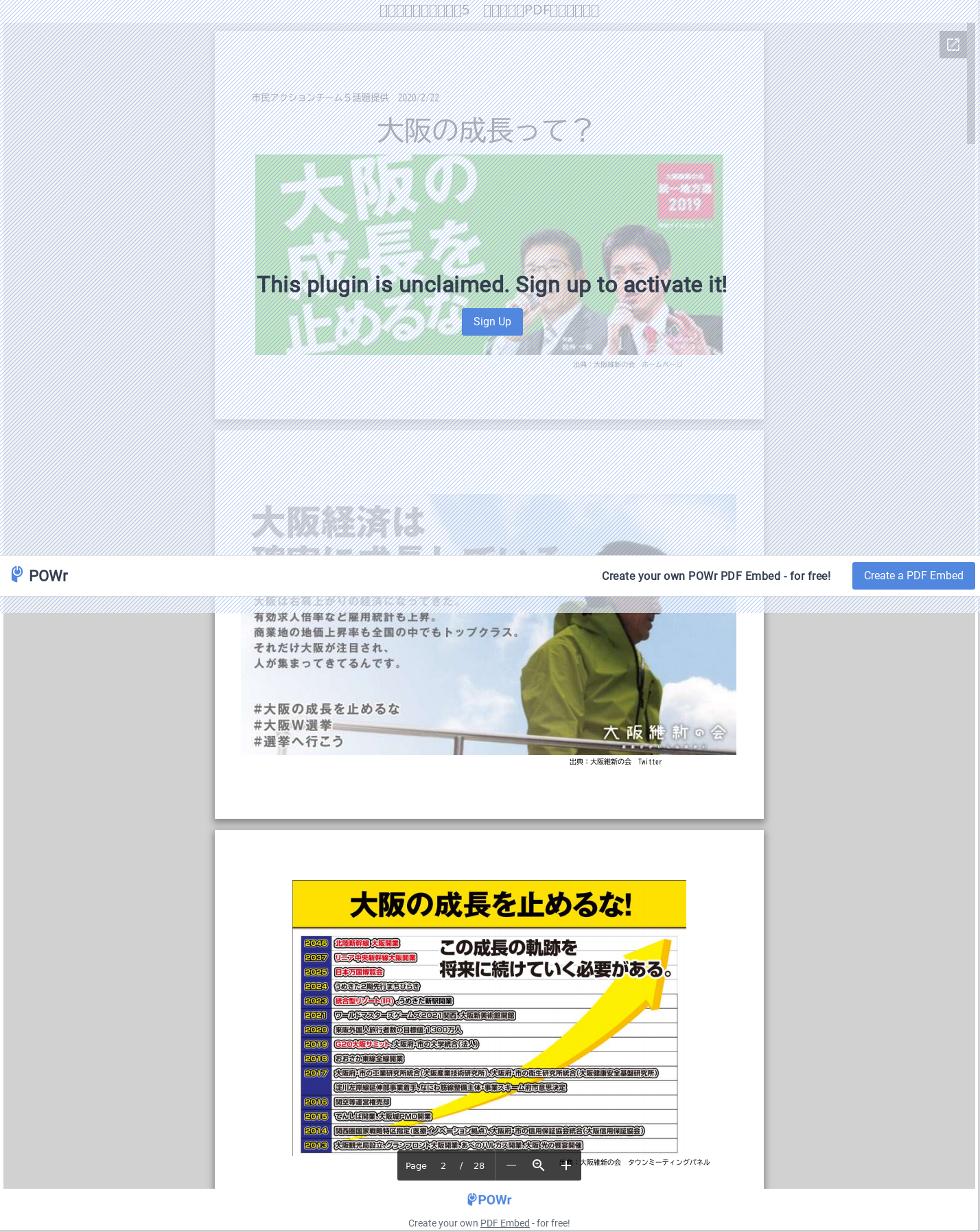Viewport: 980px width, 1232px height.
Task: Open the underlined PDF Embed link
Action: [x=504, y=1223]
